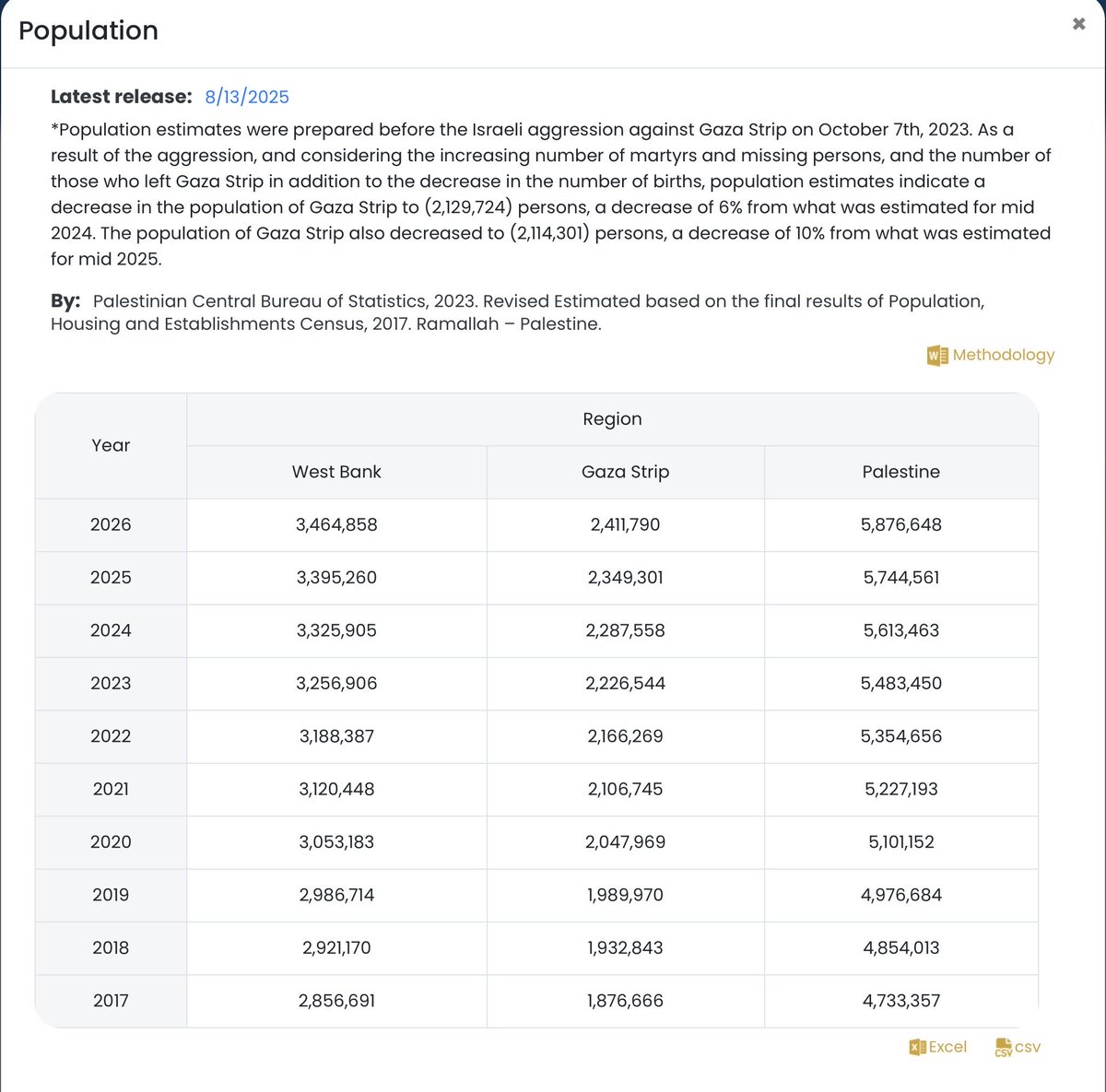The height and width of the screenshot is (1092, 1106).
Task: Select Gaza Strip value 1,876,666
Action: click(x=625, y=1001)
